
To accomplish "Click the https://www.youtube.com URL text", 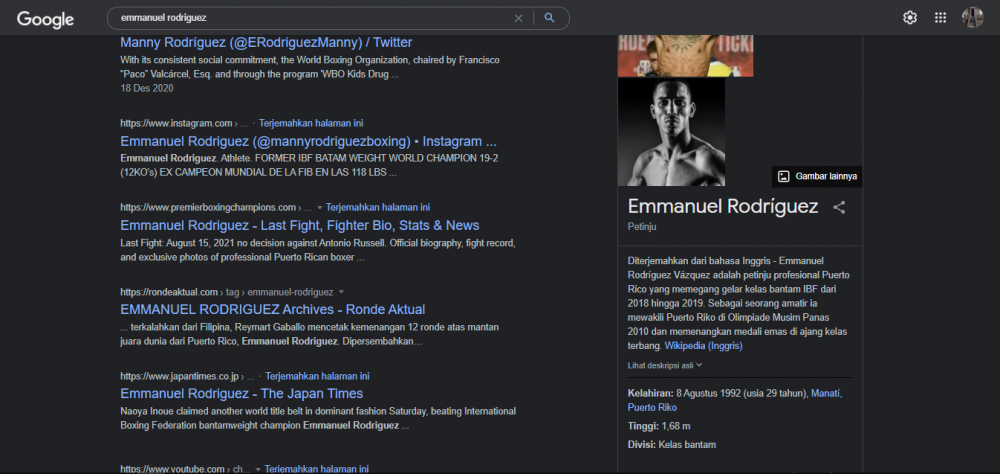I will [x=172, y=469].
